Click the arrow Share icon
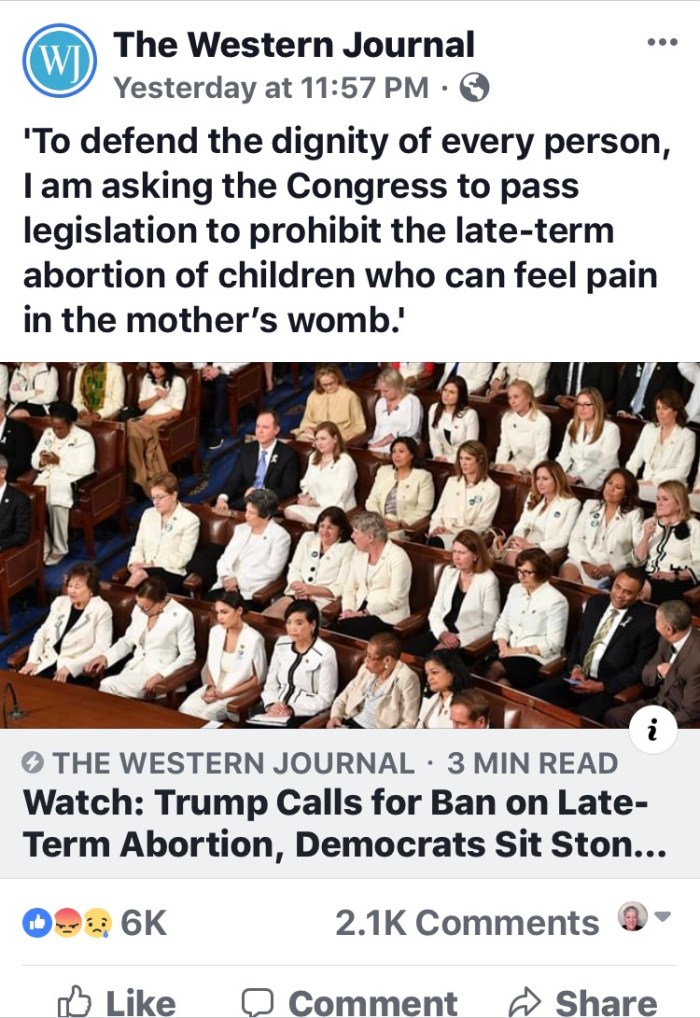This screenshot has height=1018, width=700. point(524,1002)
